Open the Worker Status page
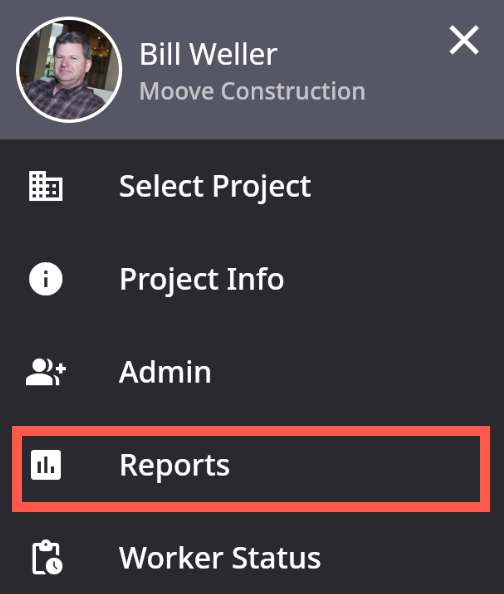504x594 pixels. click(252, 558)
